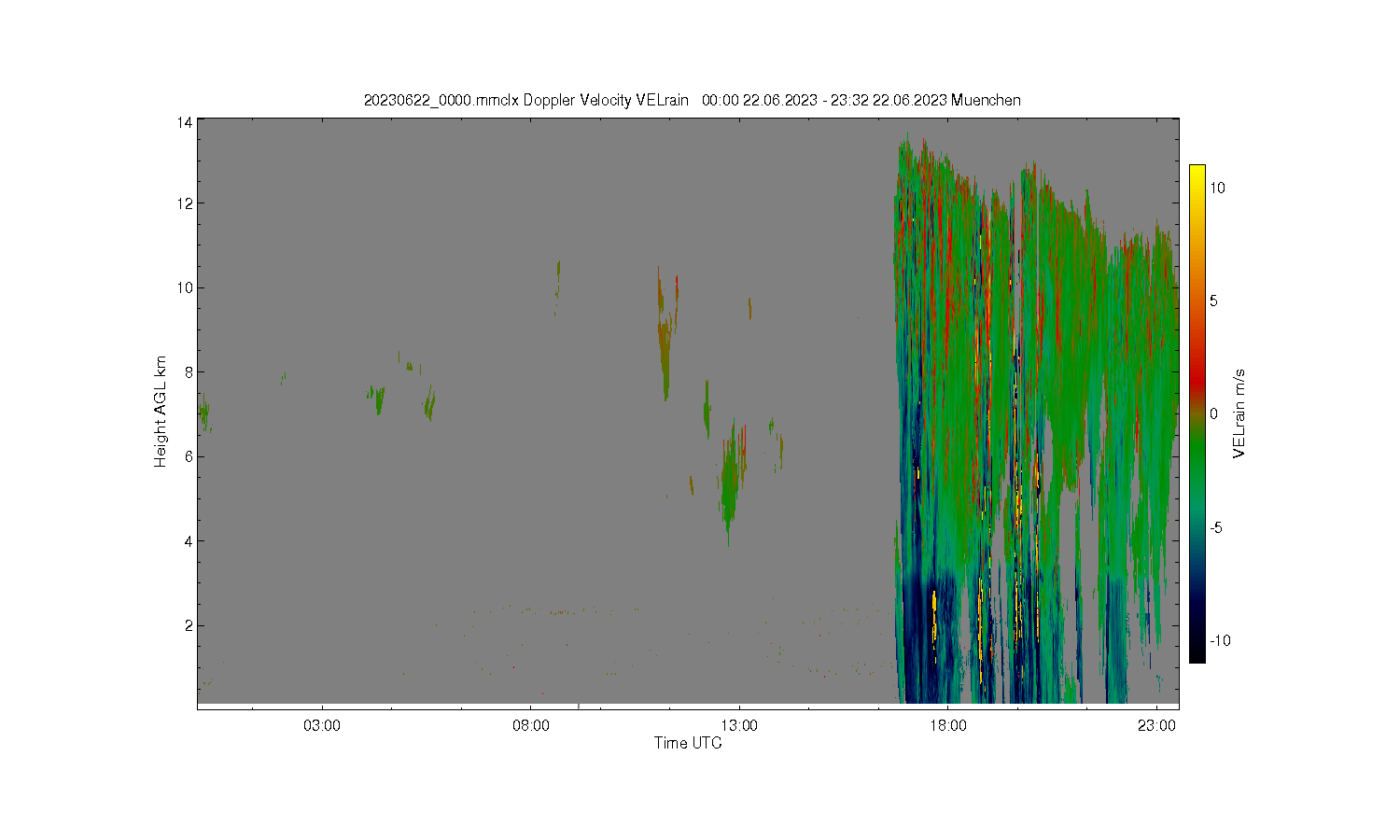The width and height of the screenshot is (1400, 840).
Task: Click the colorbar value 0
Action: pyautogui.click(x=1213, y=413)
